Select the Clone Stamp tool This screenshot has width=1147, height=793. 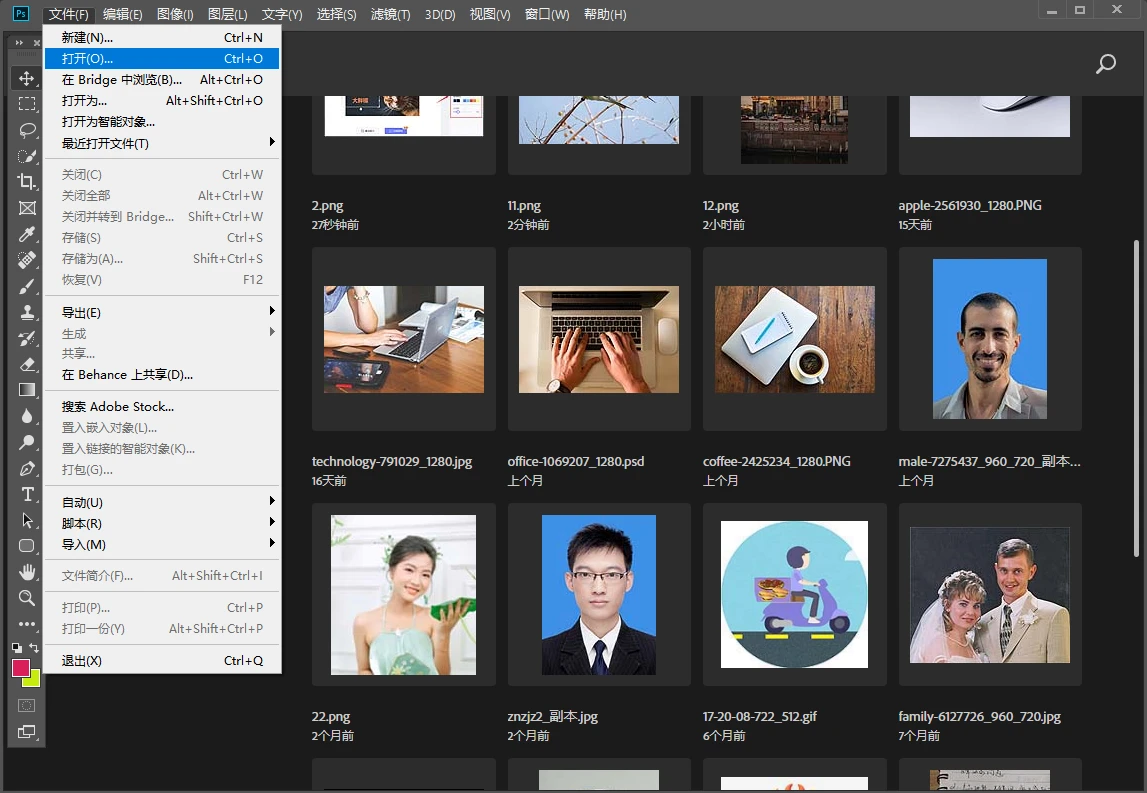pos(27,312)
